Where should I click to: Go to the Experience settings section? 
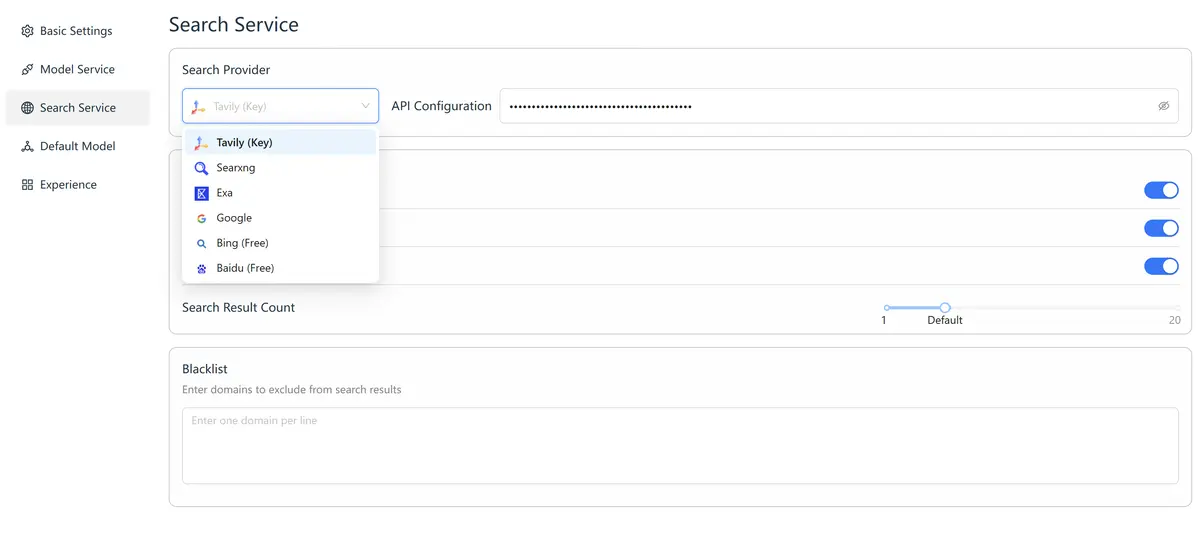68,185
